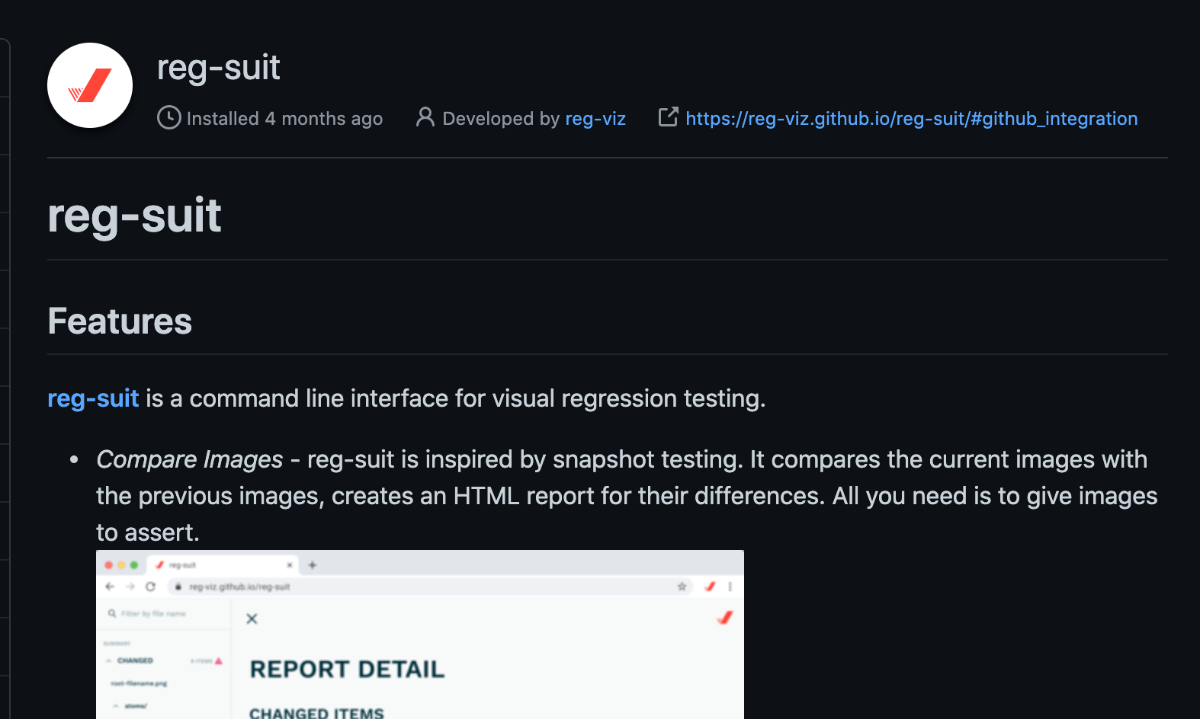Click the bookmark star in the embedded address bar
The height and width of the screenshot is (719, 1200).
[x=682, y=587]
